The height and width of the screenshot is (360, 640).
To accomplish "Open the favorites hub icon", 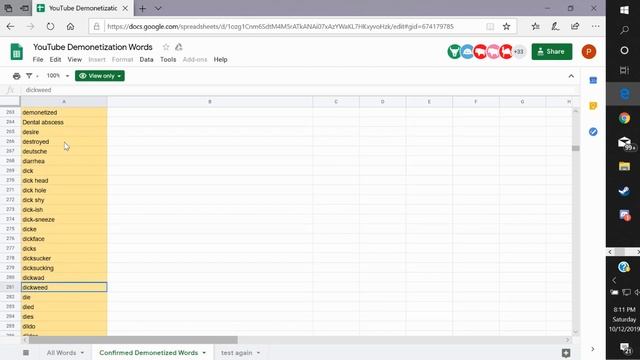I will [536, 27].
